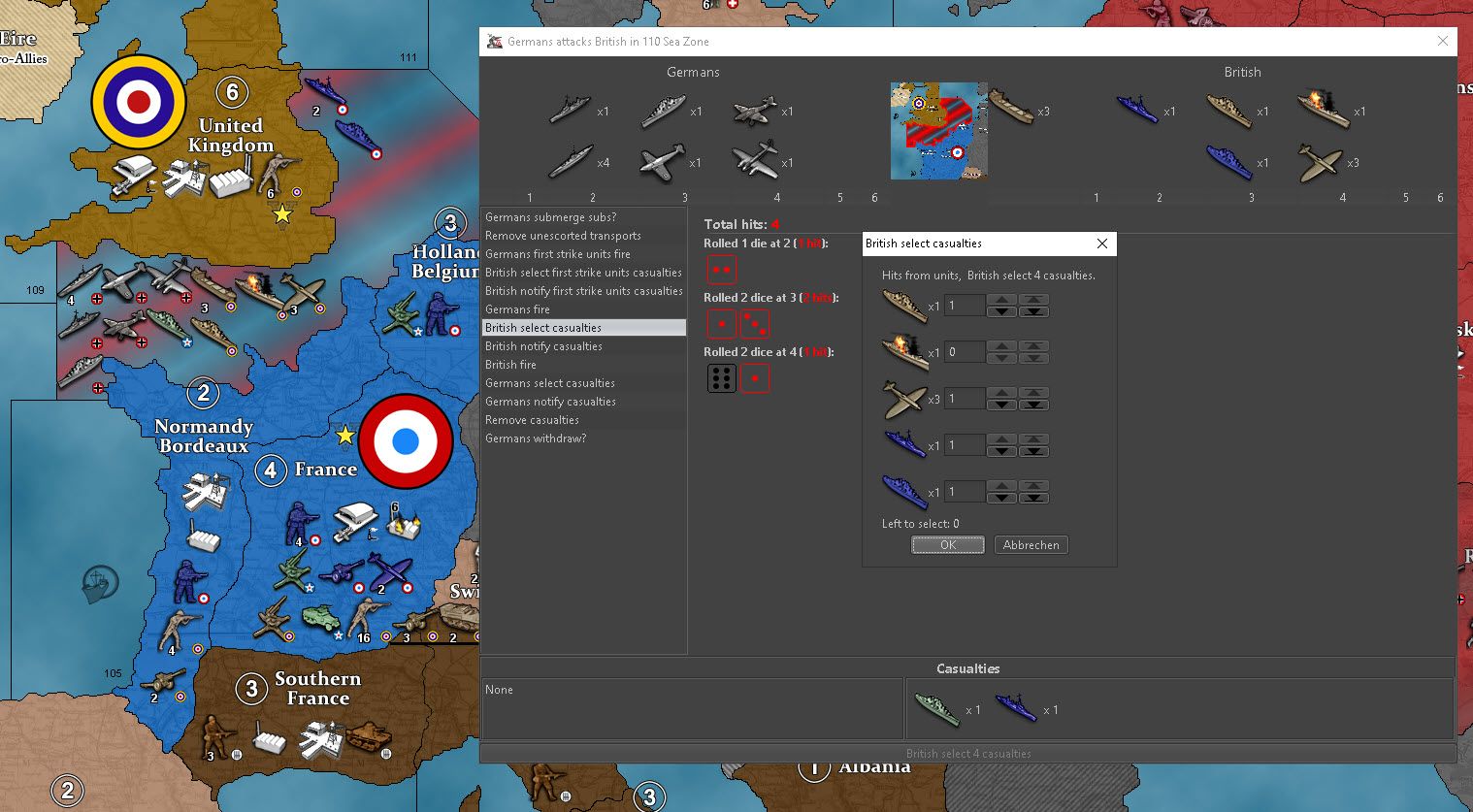This screenshot has width=1473, height=812.
Task: Click 'British select 4 casualties' status bar
Action: pyautogui.click(x=968, y=753)
